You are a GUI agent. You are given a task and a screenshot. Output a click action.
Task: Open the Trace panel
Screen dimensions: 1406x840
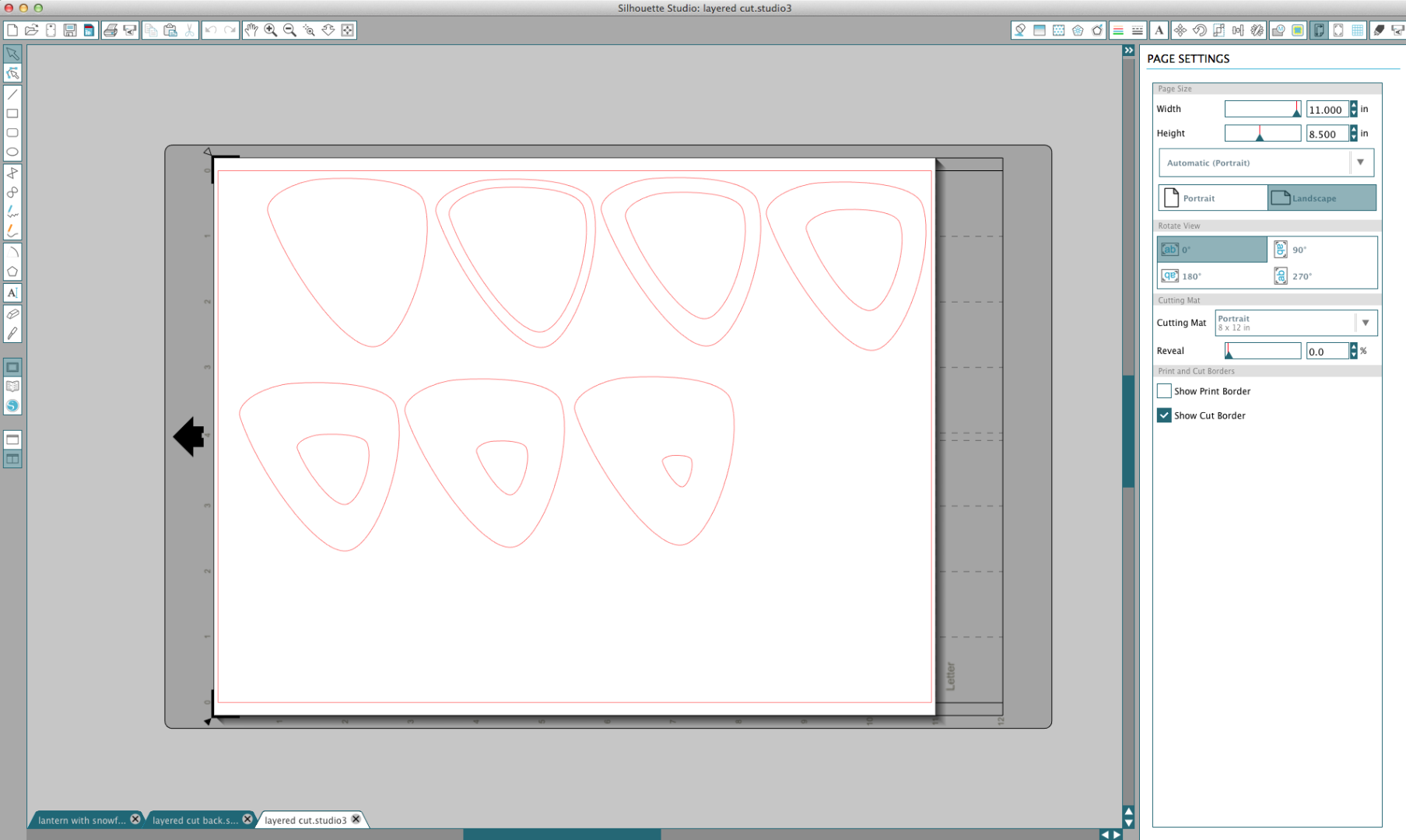pos(1298,30)
